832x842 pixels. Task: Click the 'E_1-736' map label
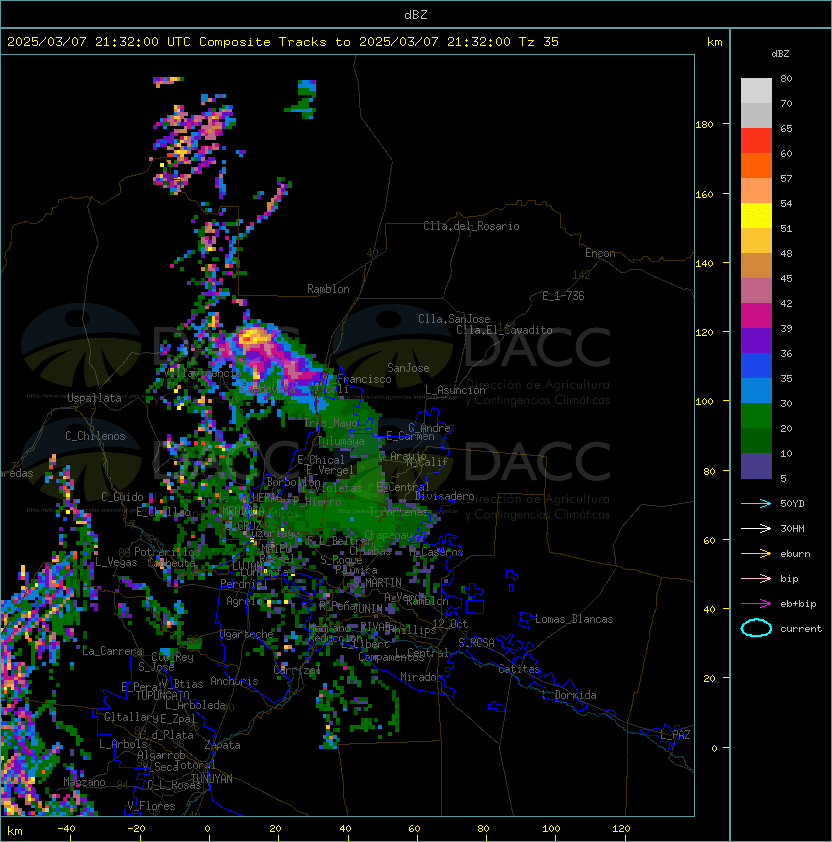tap(563, 296)
